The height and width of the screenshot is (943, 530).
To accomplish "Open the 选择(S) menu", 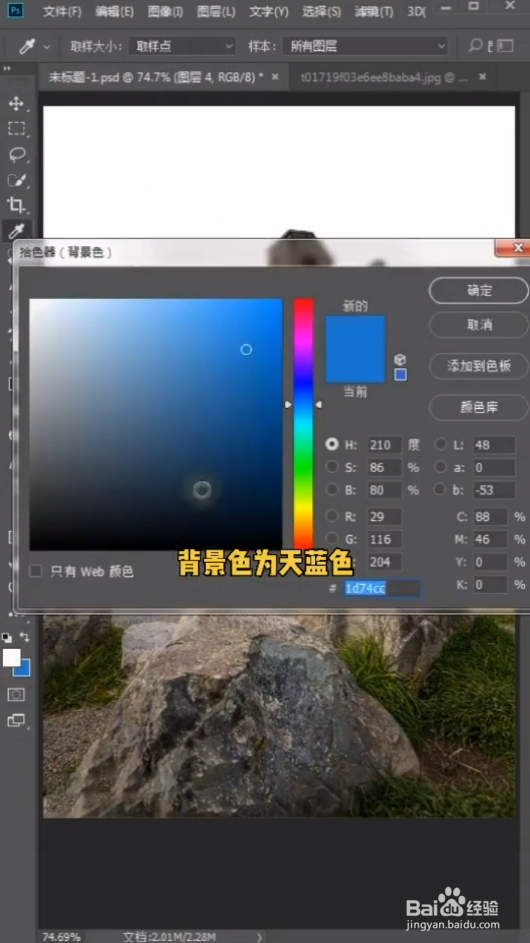I will click(x=321, y=11).
